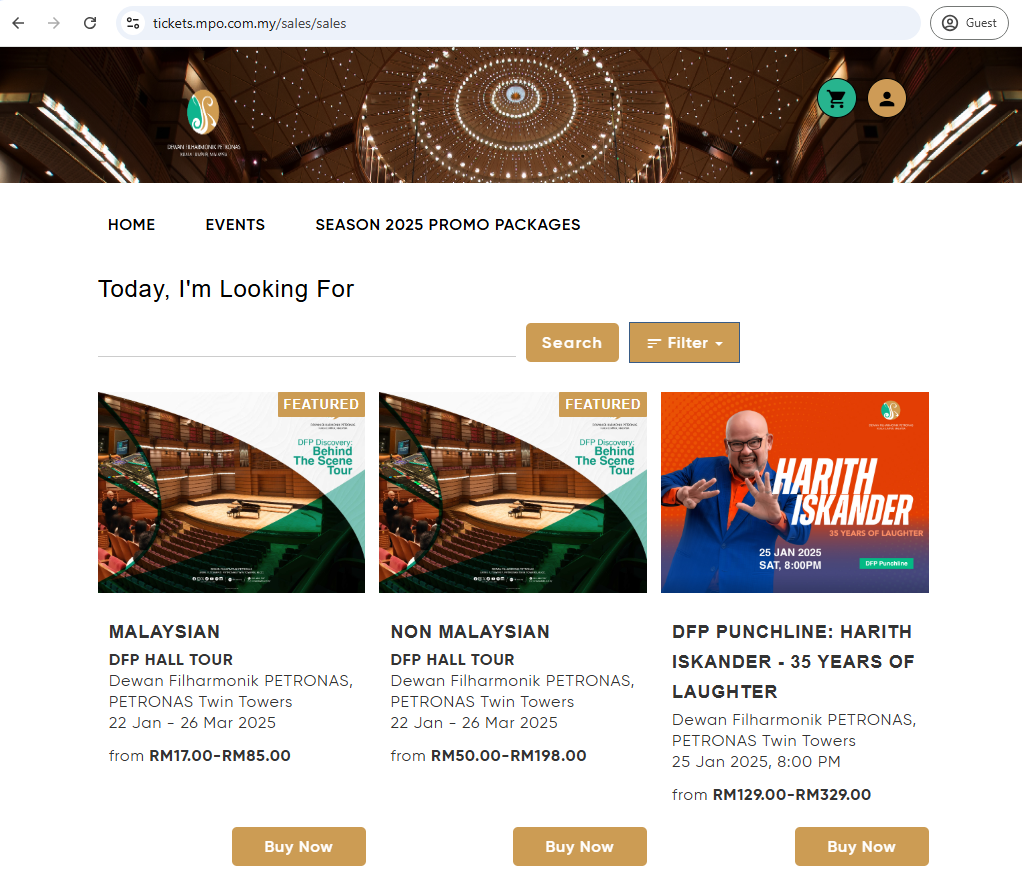Screen dimensions: 1022x872
Task: Open the MALAYSIAN event title link
Action: tap(164, 632)
